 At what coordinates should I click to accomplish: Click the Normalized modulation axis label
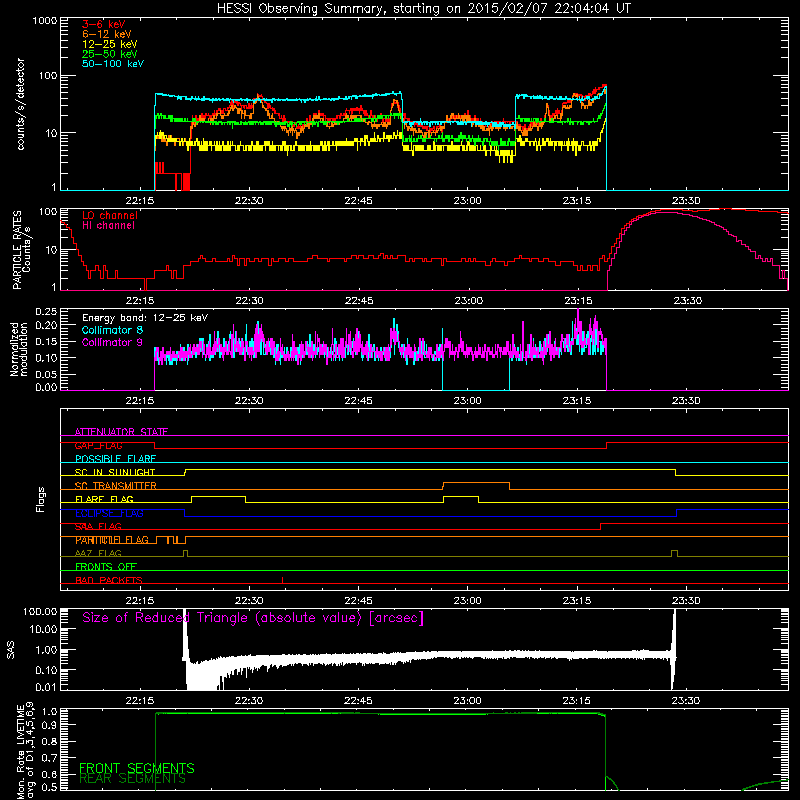18,349
